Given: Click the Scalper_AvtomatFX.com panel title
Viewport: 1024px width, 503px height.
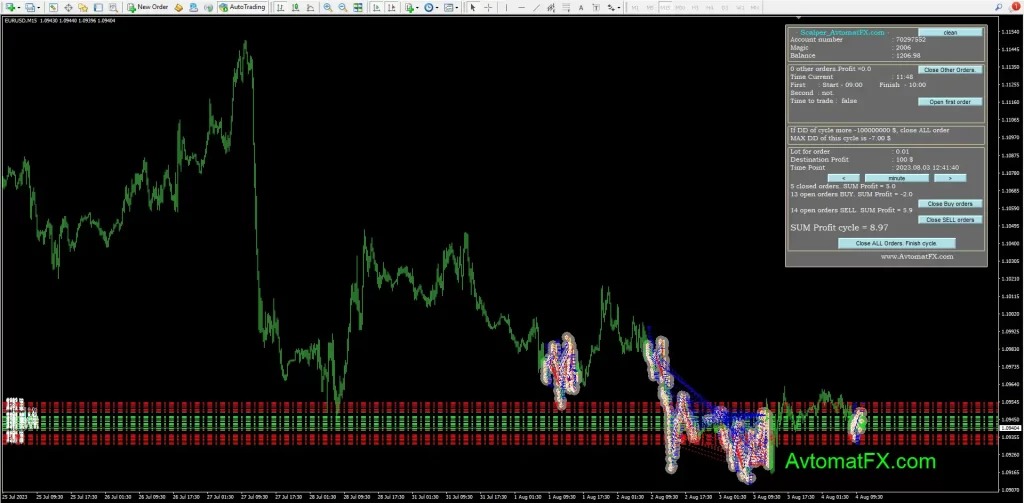Looking at the screenshot, I should (x=842, y=32).
